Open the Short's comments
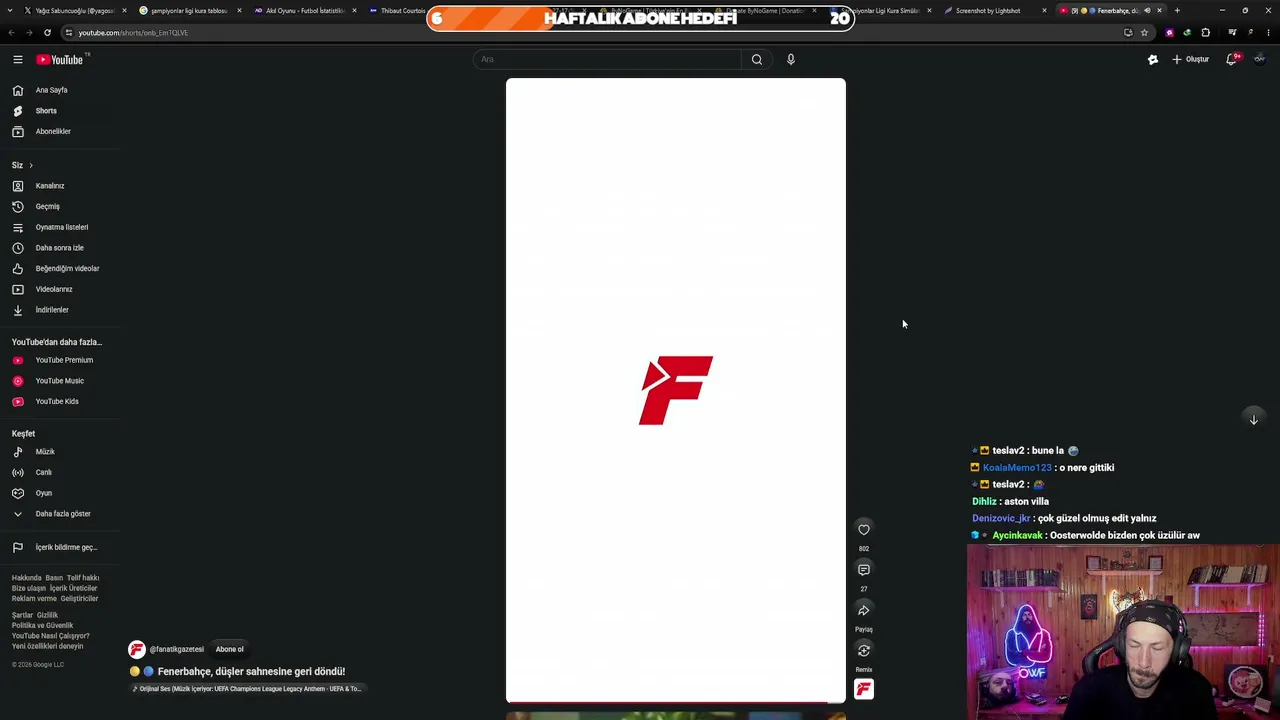Viewport: 1280px width, 720px height. [x=864, y=570]
